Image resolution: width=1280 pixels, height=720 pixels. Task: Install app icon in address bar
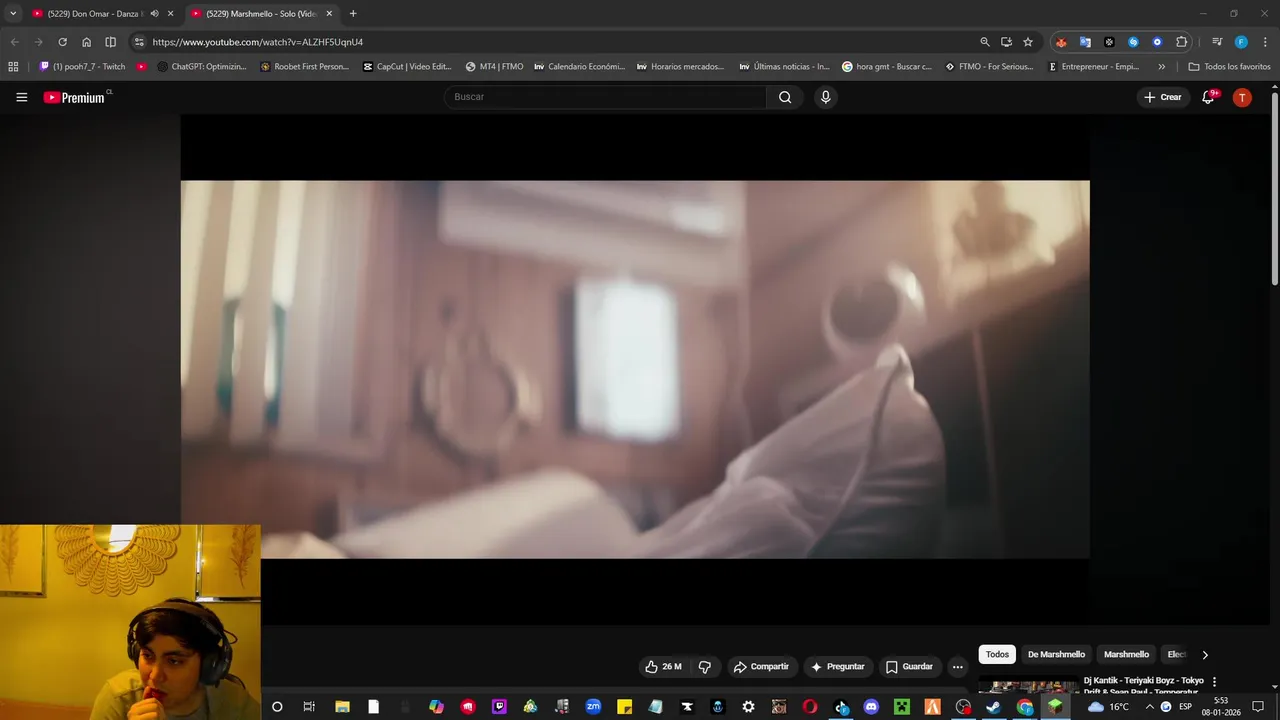coord(1006,42)
